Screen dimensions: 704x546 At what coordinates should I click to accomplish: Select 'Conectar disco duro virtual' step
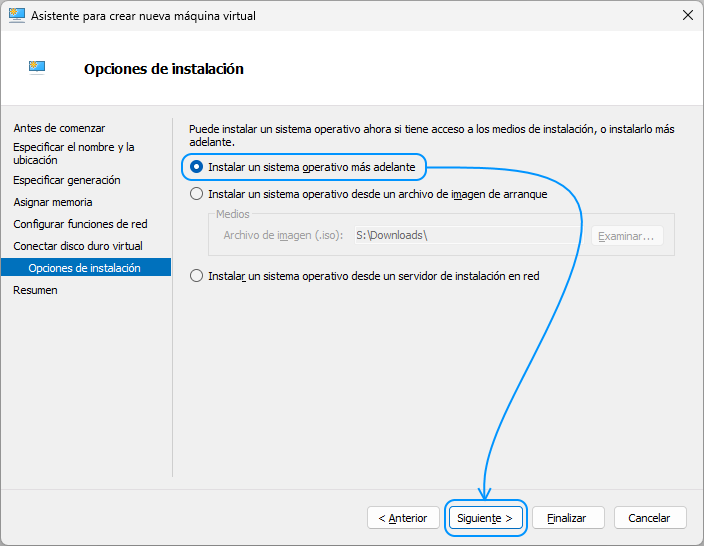tap(78, 246)
